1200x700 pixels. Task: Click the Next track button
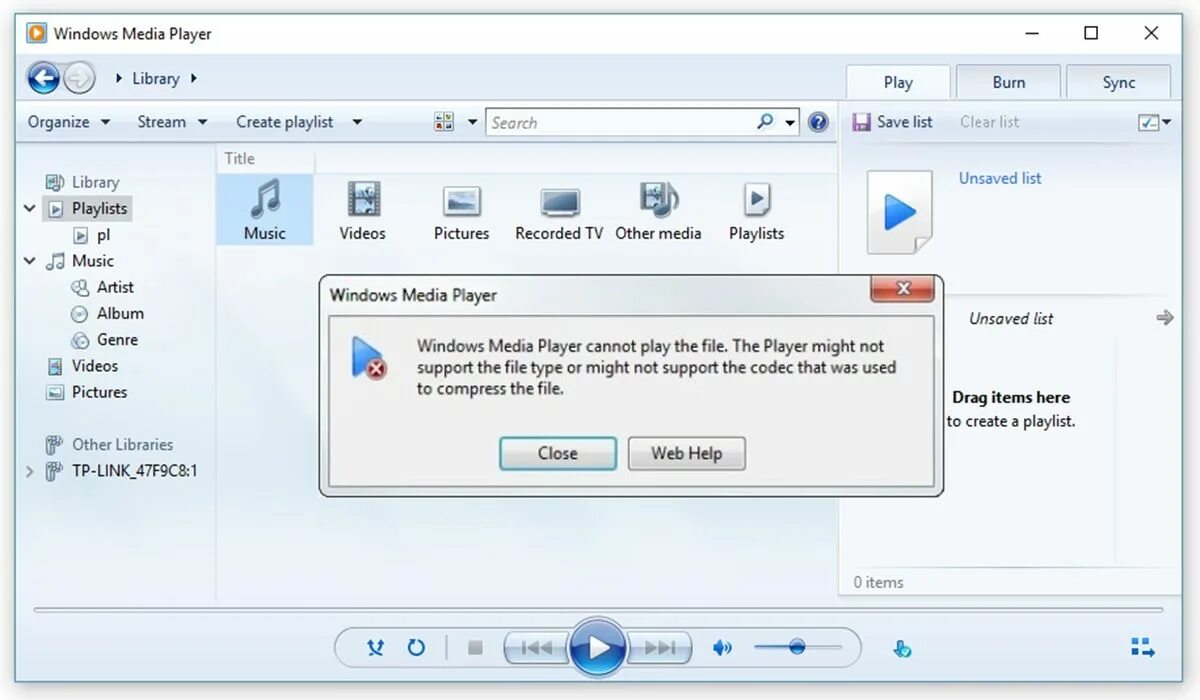point(659,648)
